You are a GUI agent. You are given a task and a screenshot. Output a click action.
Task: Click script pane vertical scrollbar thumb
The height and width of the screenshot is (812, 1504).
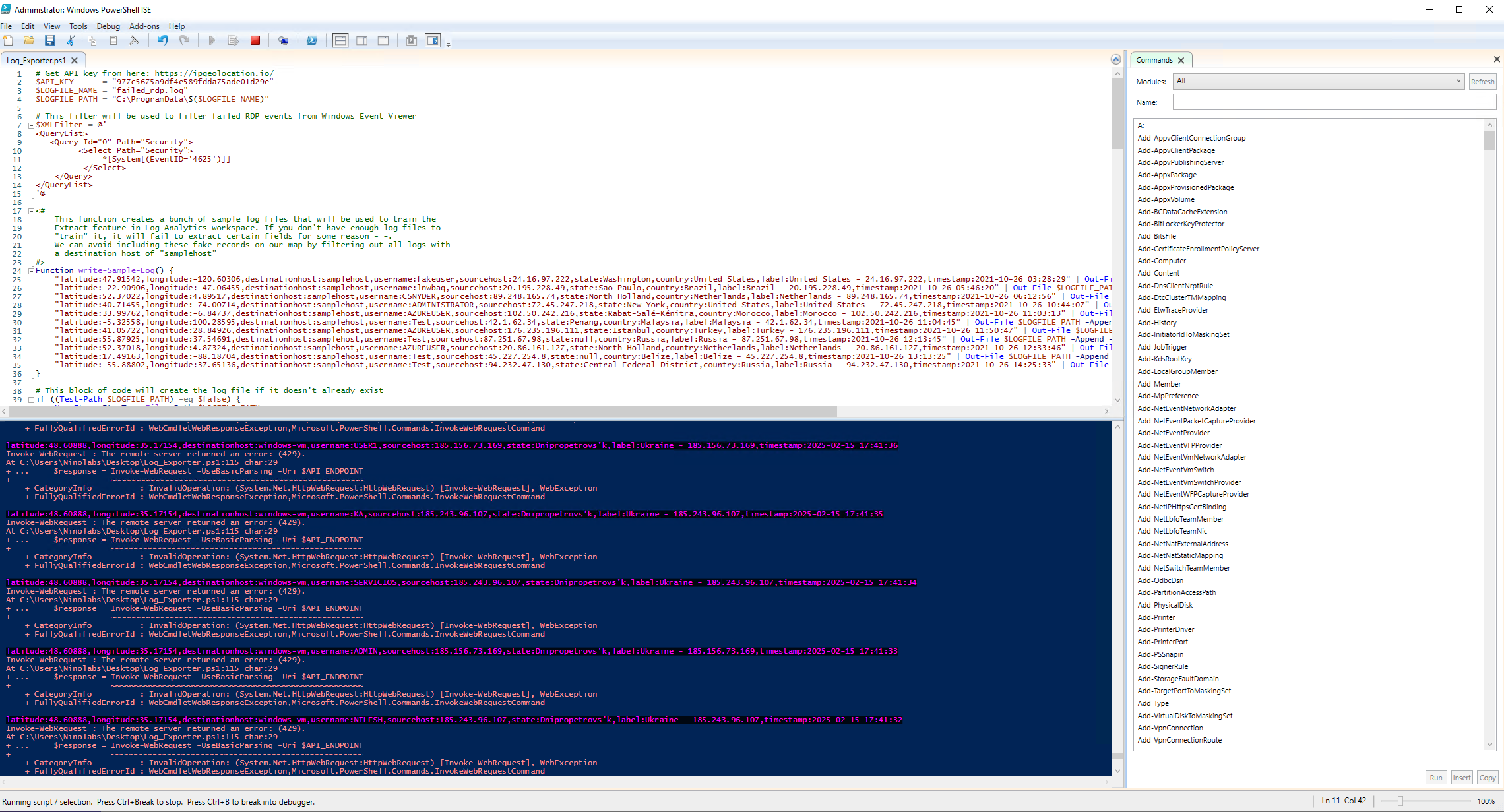(1117, 114)
